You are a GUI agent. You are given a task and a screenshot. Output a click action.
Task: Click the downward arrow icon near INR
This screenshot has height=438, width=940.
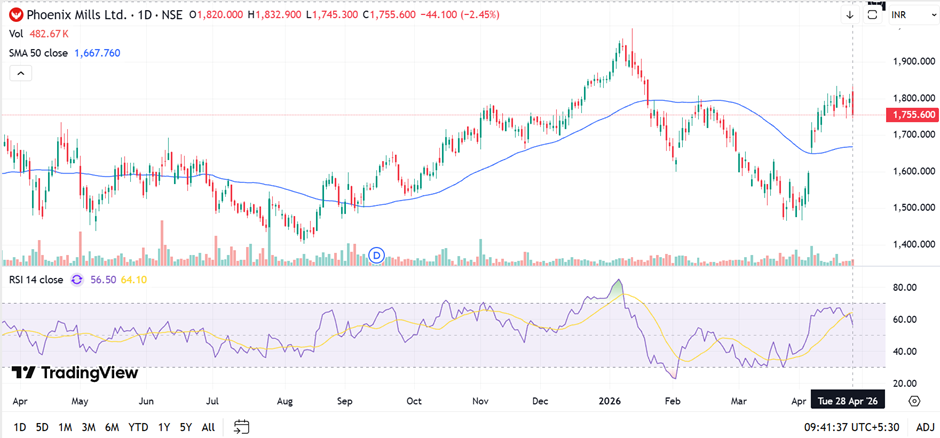coord(849,15)
